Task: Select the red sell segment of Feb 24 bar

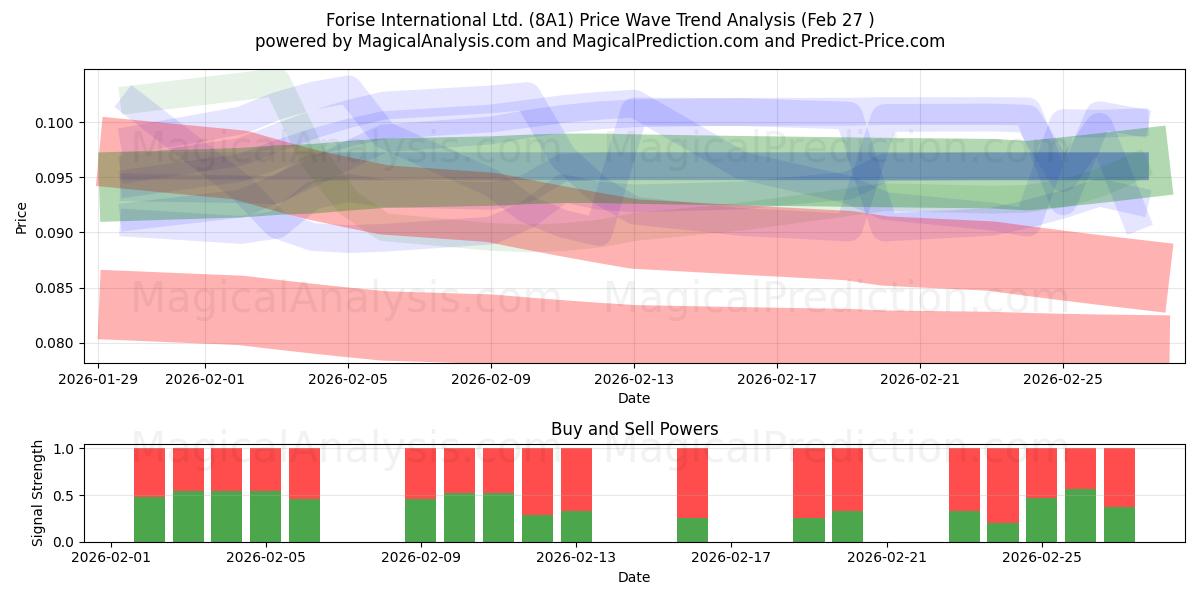Action: (1003, 486)
